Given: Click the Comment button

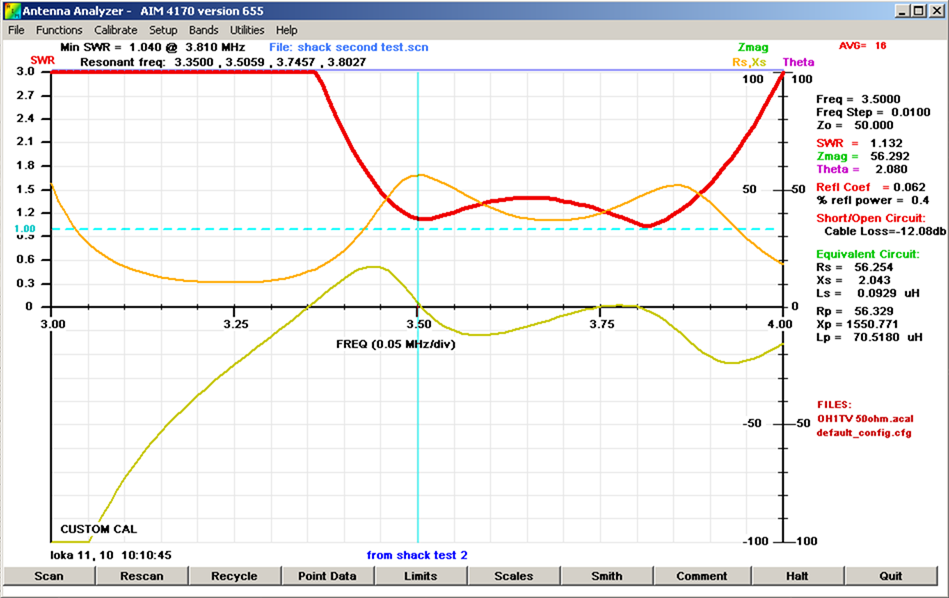Looking at the screenshot, I should pyautogui.click(x=701, y=576).
